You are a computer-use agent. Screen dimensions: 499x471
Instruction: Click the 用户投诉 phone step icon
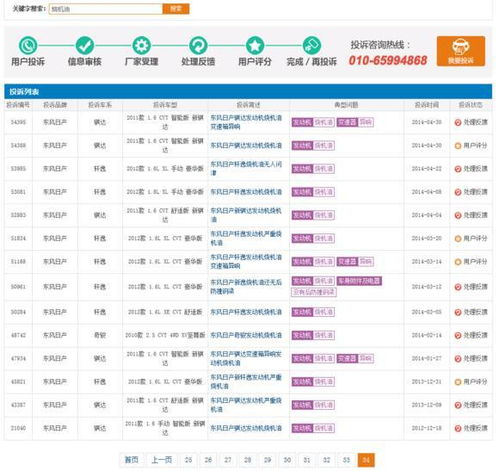coord(28,45)
